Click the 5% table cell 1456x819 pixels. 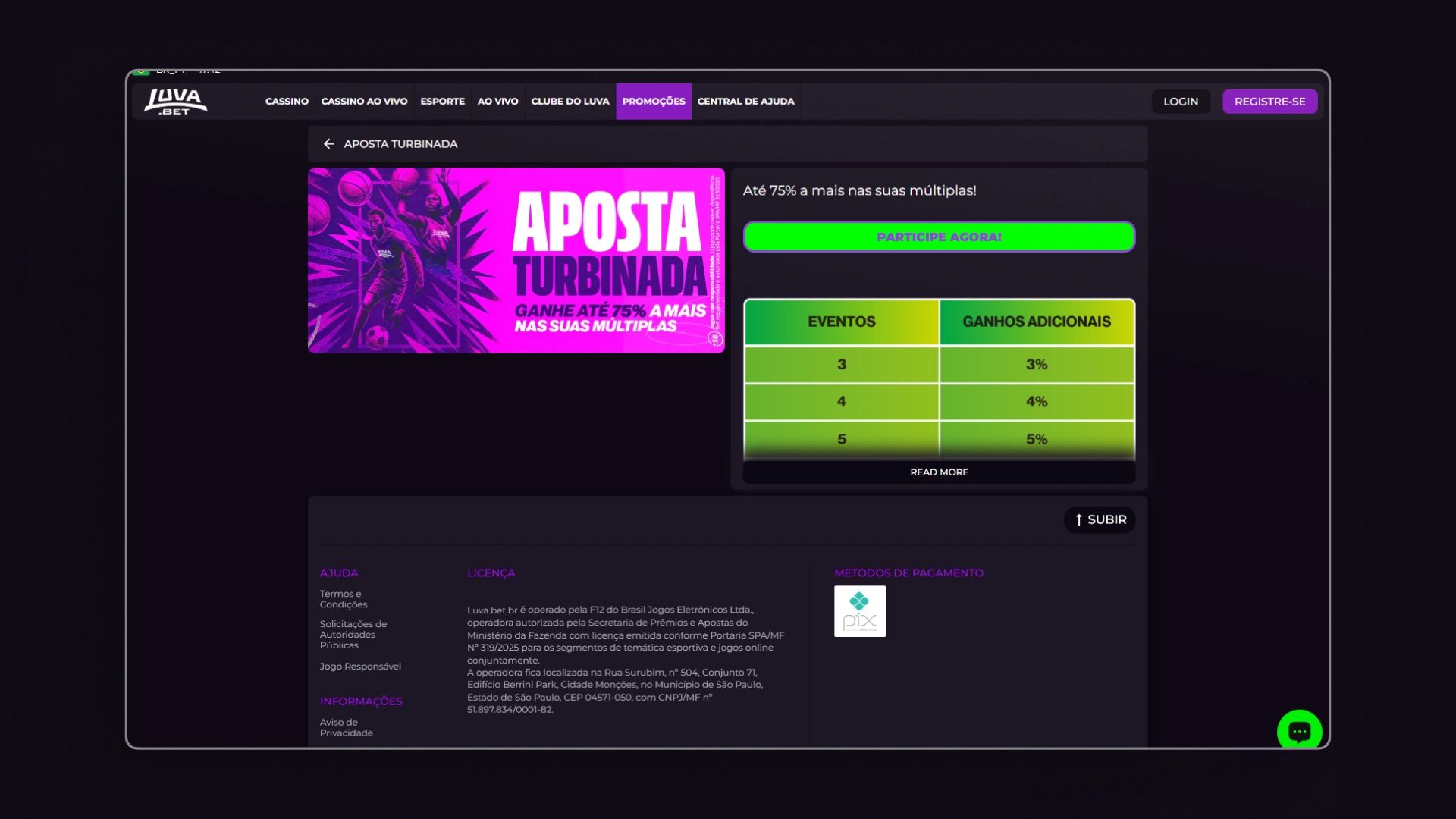[1037, 440]
